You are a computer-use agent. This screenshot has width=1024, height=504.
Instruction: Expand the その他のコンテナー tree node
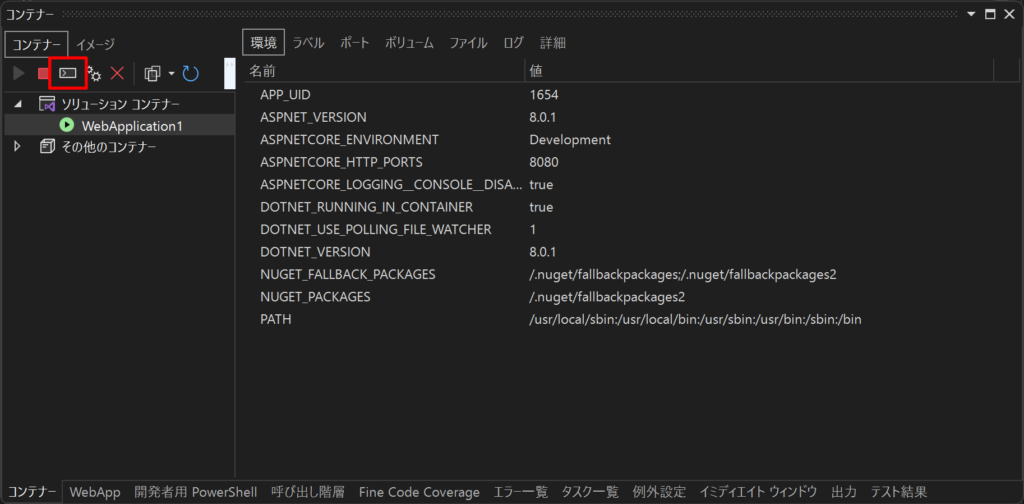point(18,147)
